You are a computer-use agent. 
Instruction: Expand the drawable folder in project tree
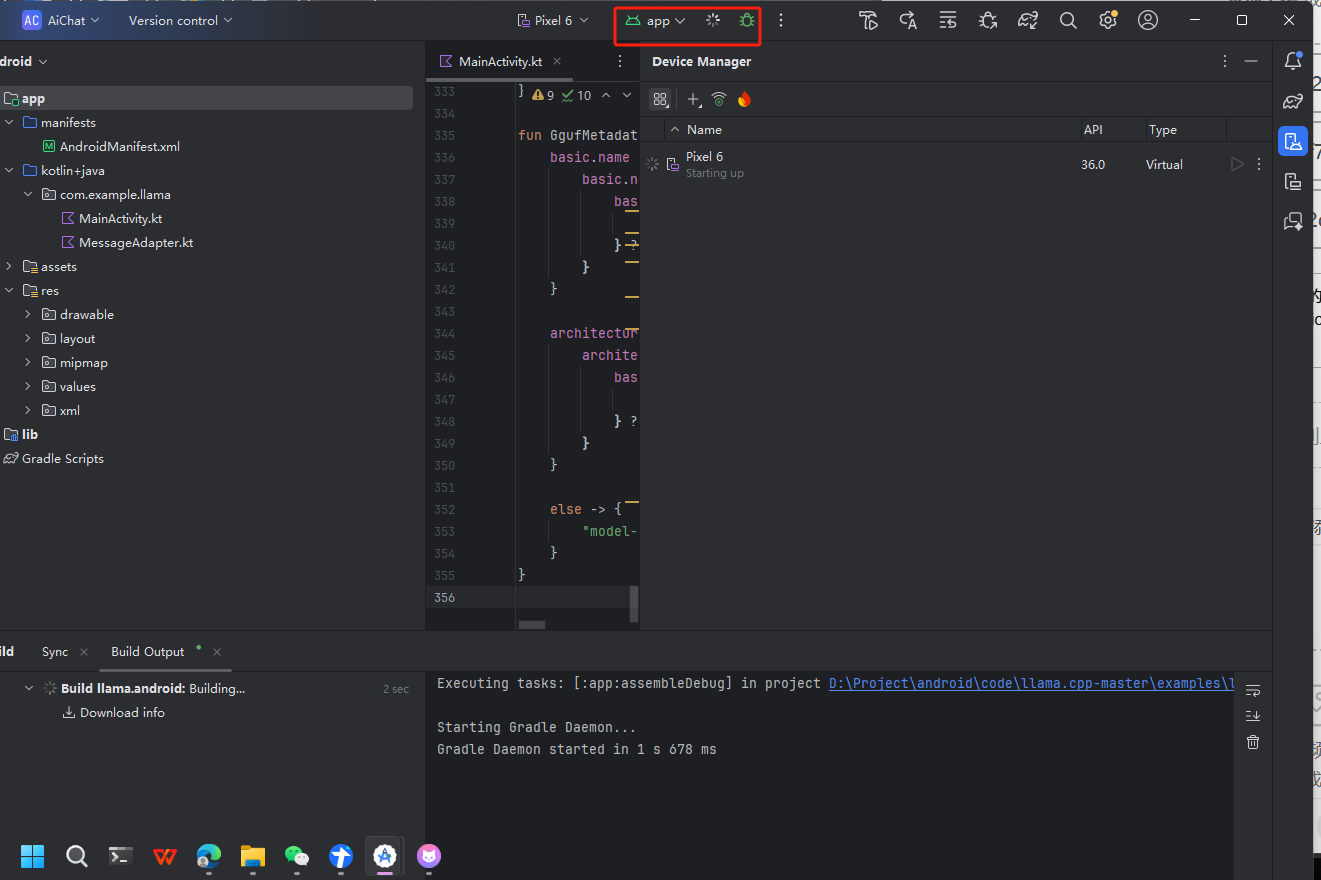tap(28, 314)
